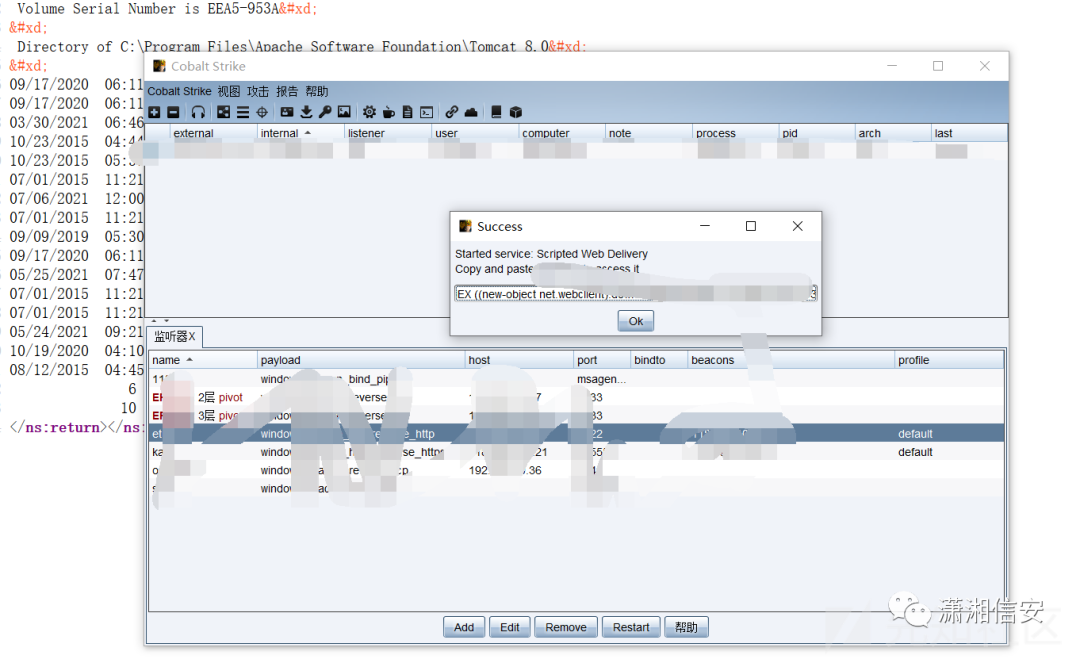Close the 监听器 tab with its X
The width and height of the screenshot is (1080, 659).
(192, 336)
